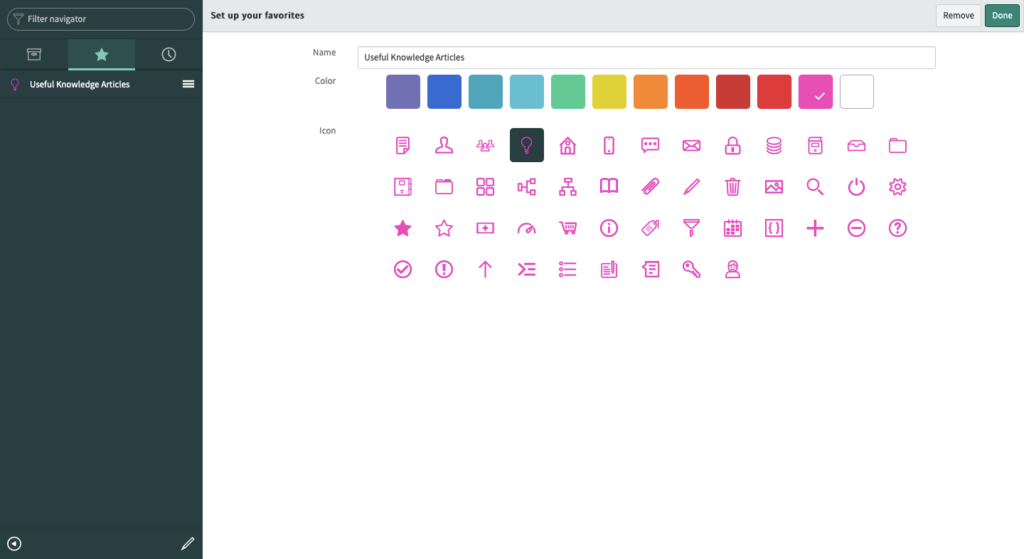Click the edit favorites pencil in sidebar

(187, 543)
